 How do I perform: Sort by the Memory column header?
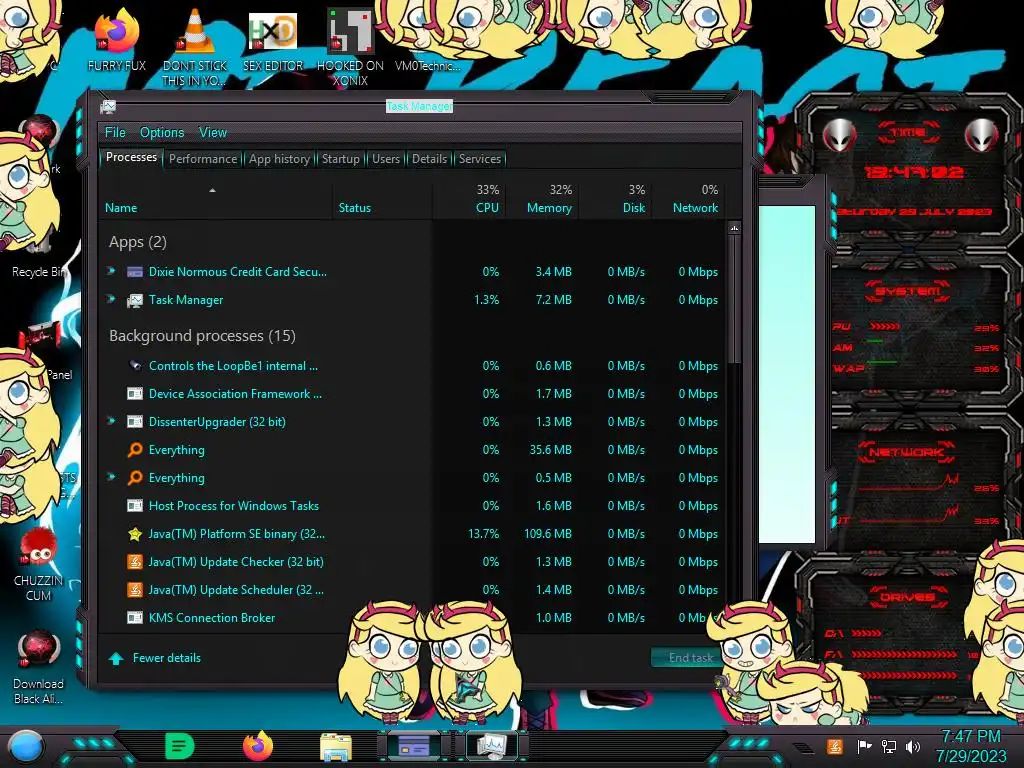pos(541,199)
